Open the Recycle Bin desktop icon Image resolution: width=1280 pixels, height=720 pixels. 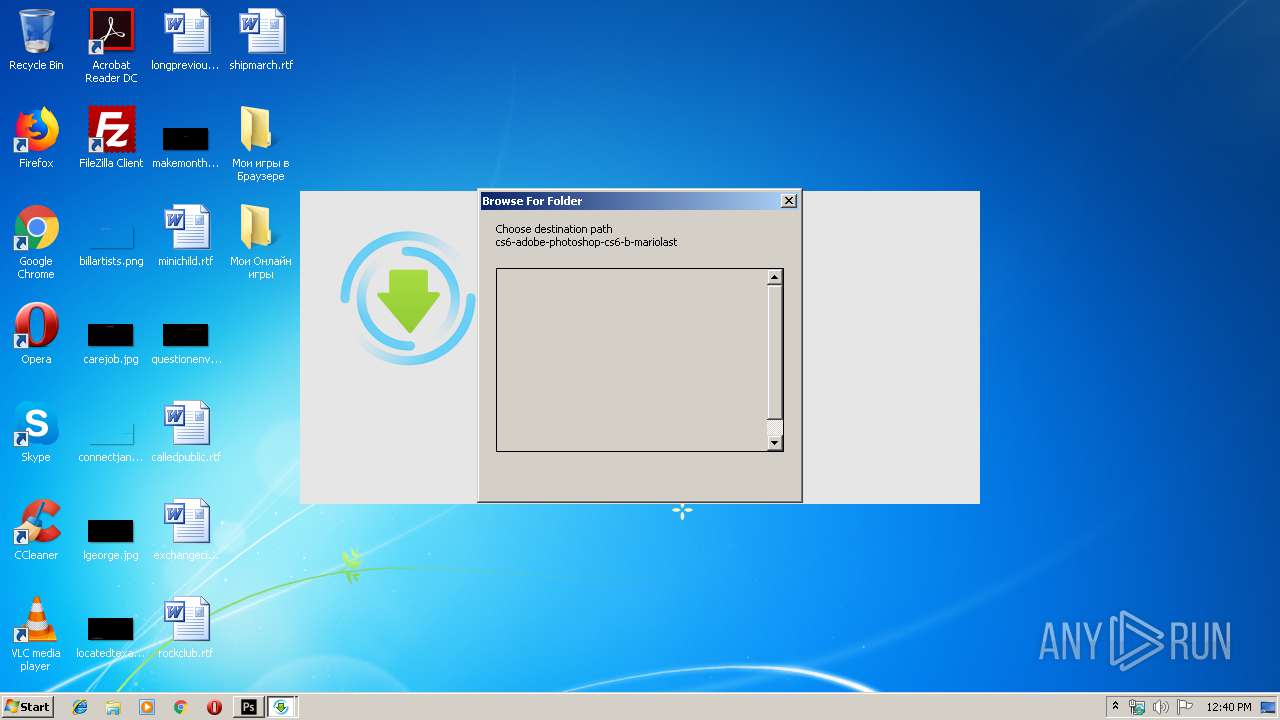pos(36,40)
